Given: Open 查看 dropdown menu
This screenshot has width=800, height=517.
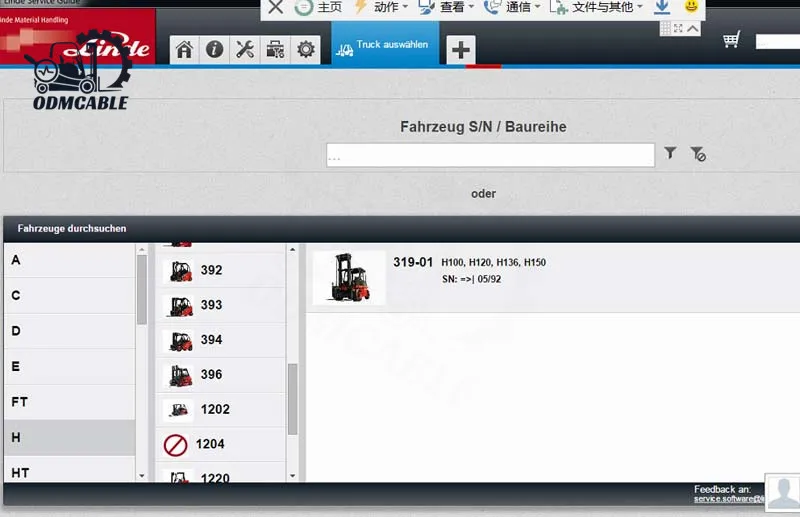Looking at the screenshot, I should pos(446,7).
